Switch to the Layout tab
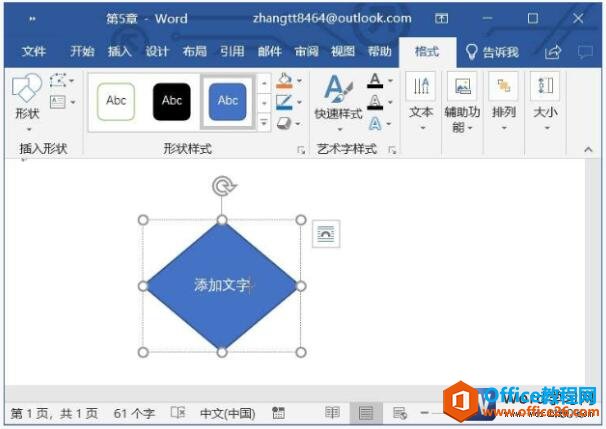The width and height of the screenshot is (606, 429). pos(194,51)
